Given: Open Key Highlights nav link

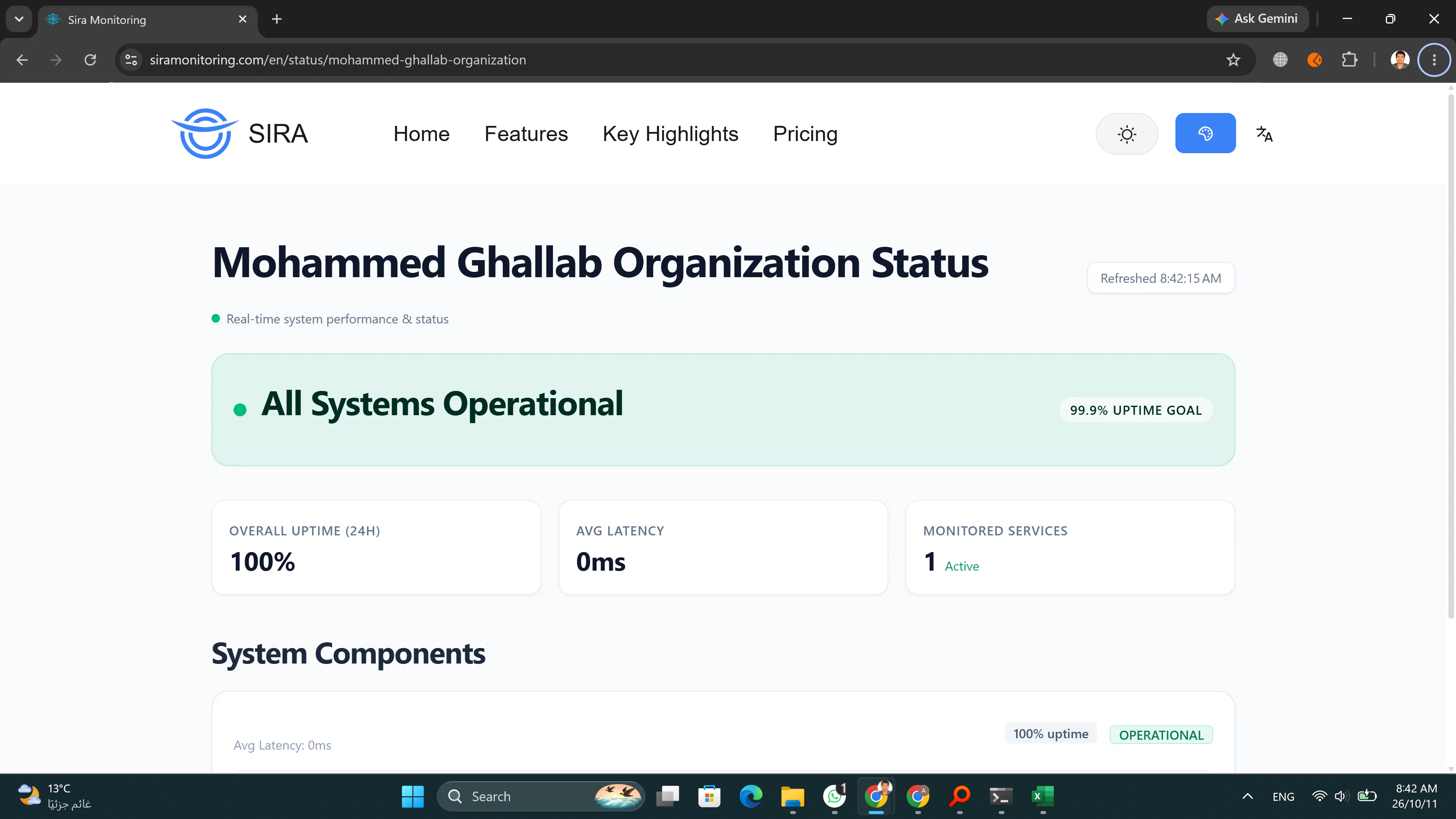Looking at the screenshot, I should [670, 134].
